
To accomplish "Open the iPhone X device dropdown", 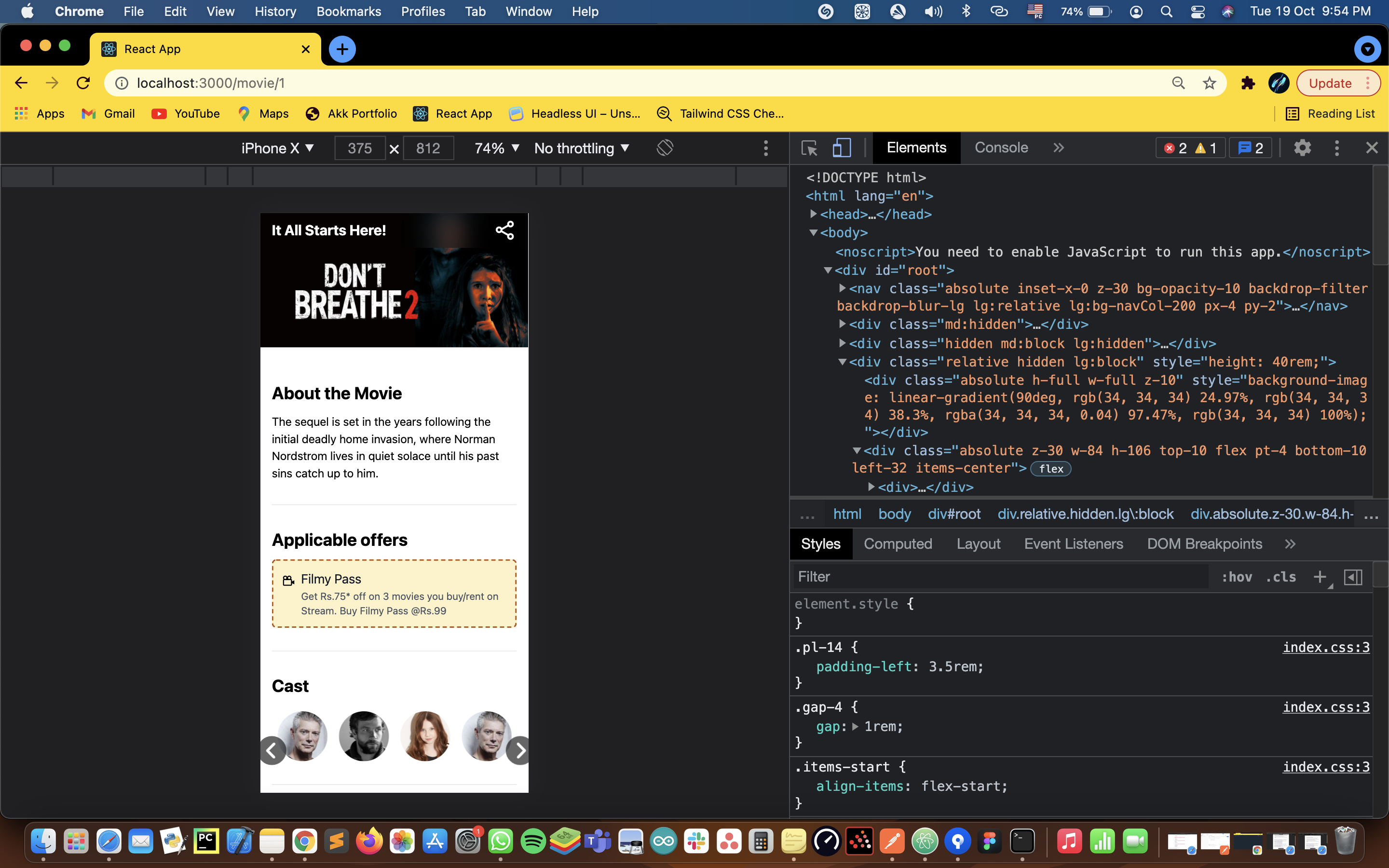I will pyautogui.click(x=277, y=148).
